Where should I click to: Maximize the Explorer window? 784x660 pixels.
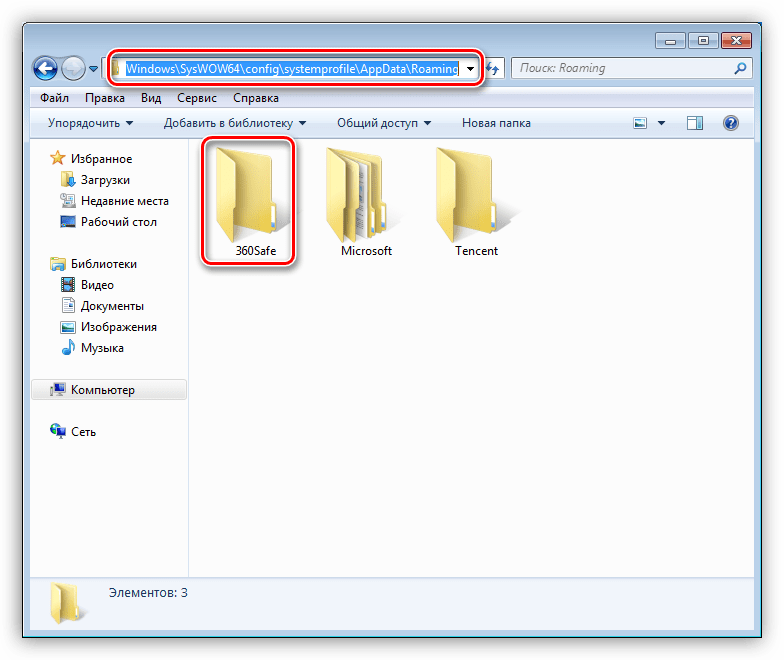(703, 40)
